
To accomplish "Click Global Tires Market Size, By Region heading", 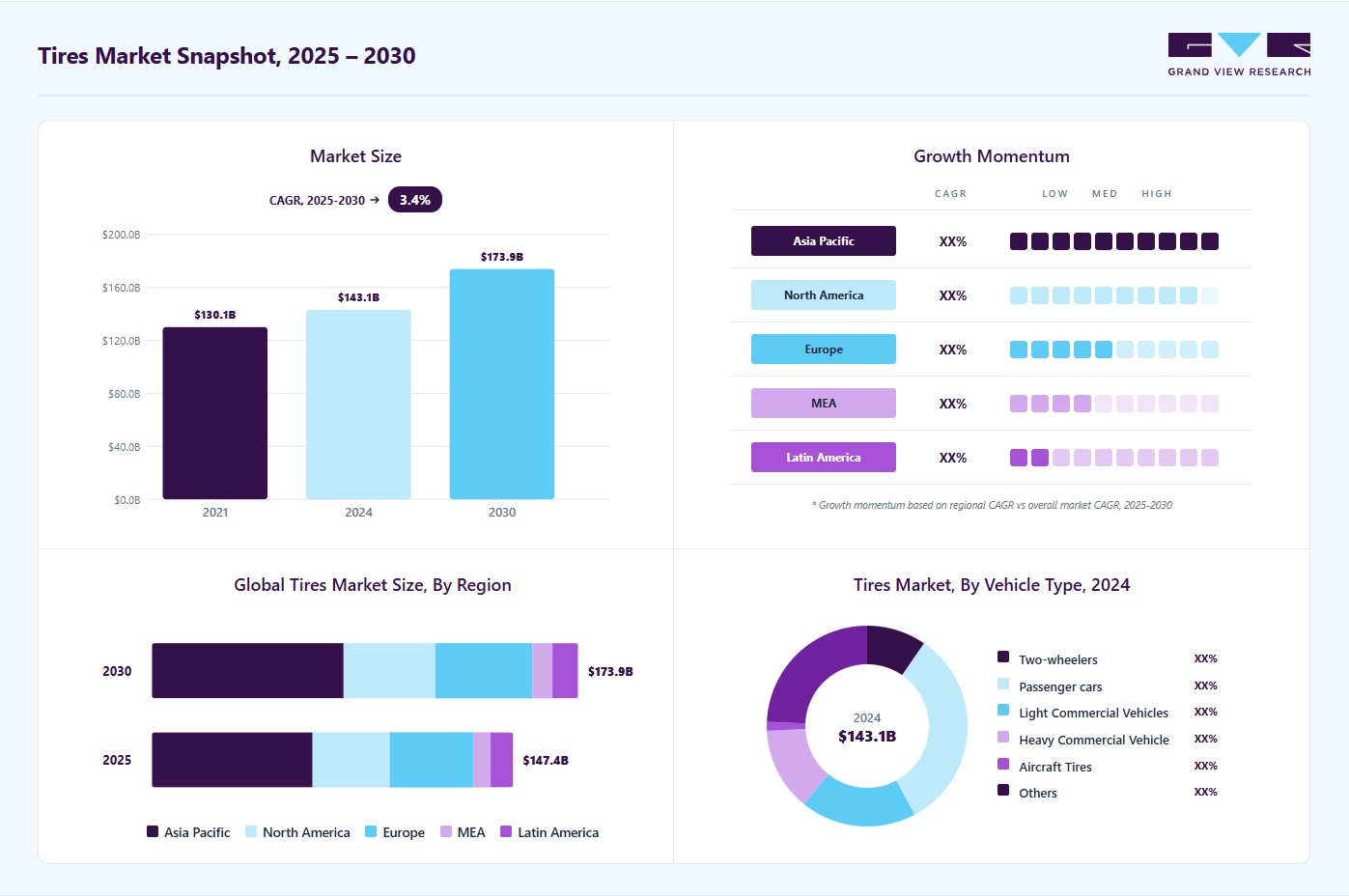I will coord(373,585).
